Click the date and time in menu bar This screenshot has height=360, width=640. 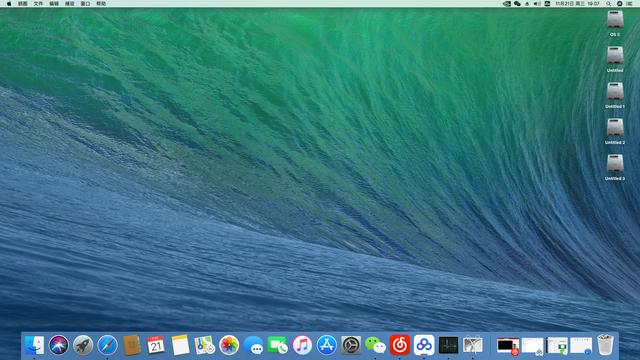pyautogui.click(x=577, y=4)
